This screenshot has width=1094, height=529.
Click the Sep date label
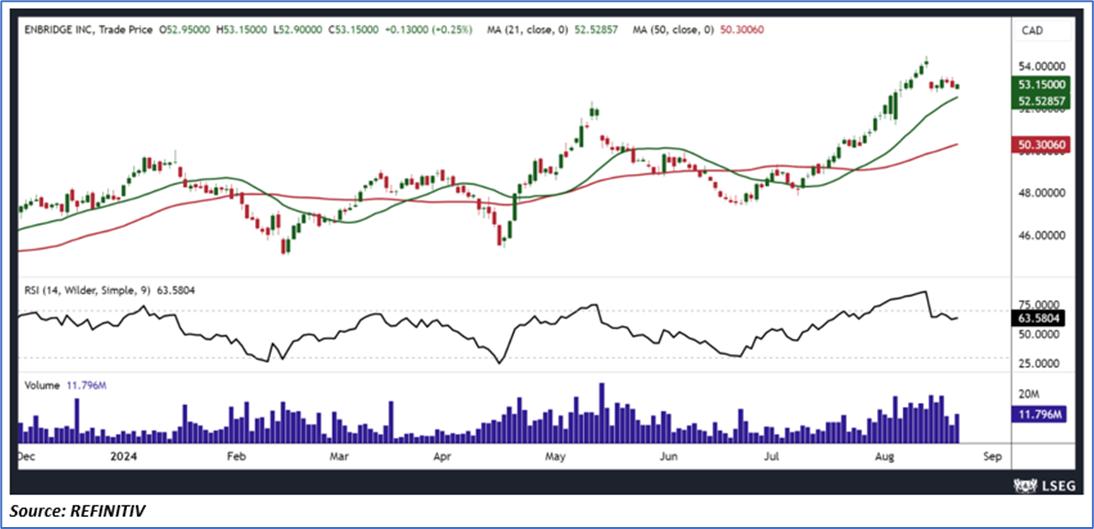tap(991, 456)
